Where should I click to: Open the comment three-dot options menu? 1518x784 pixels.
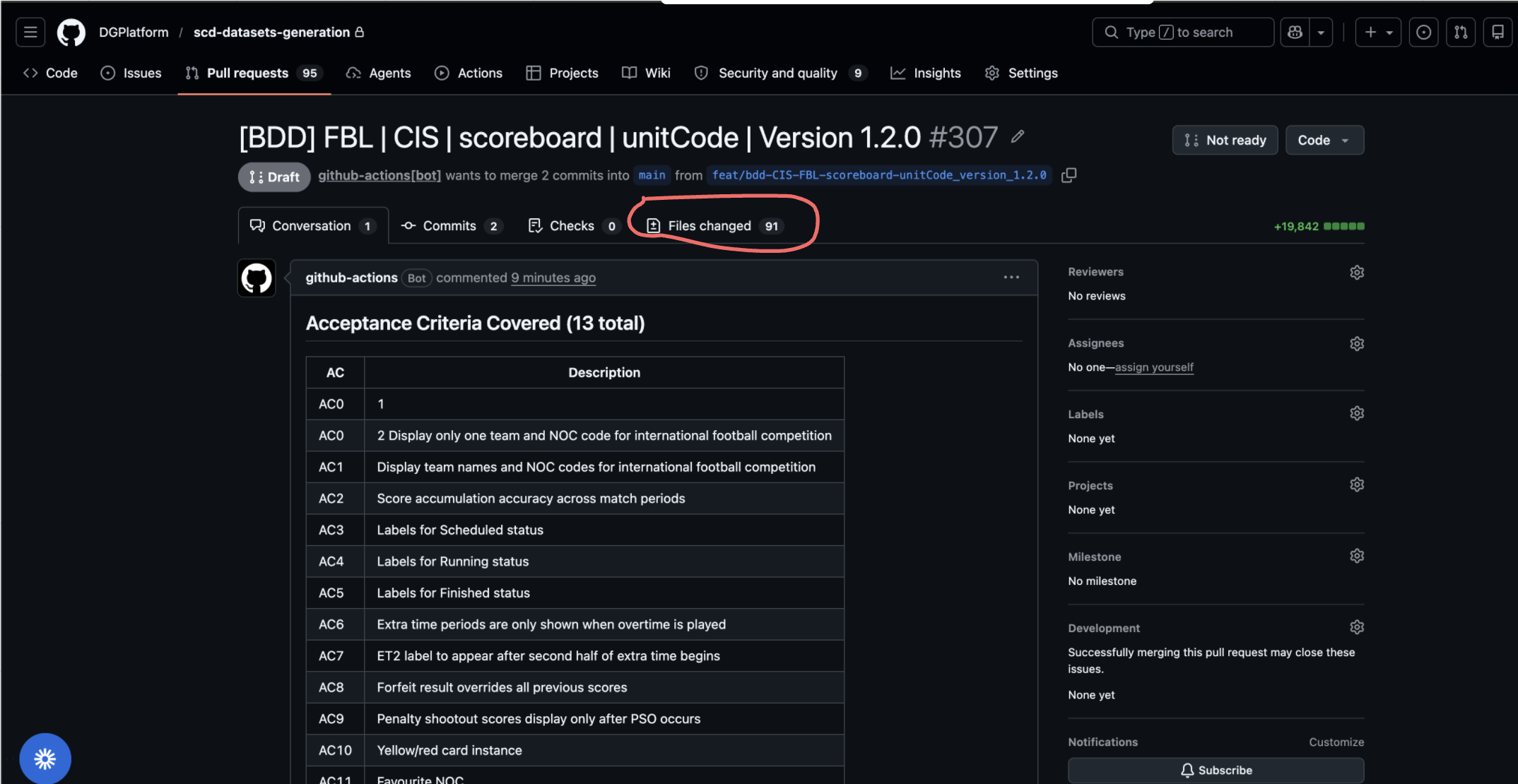[1011, 278]
